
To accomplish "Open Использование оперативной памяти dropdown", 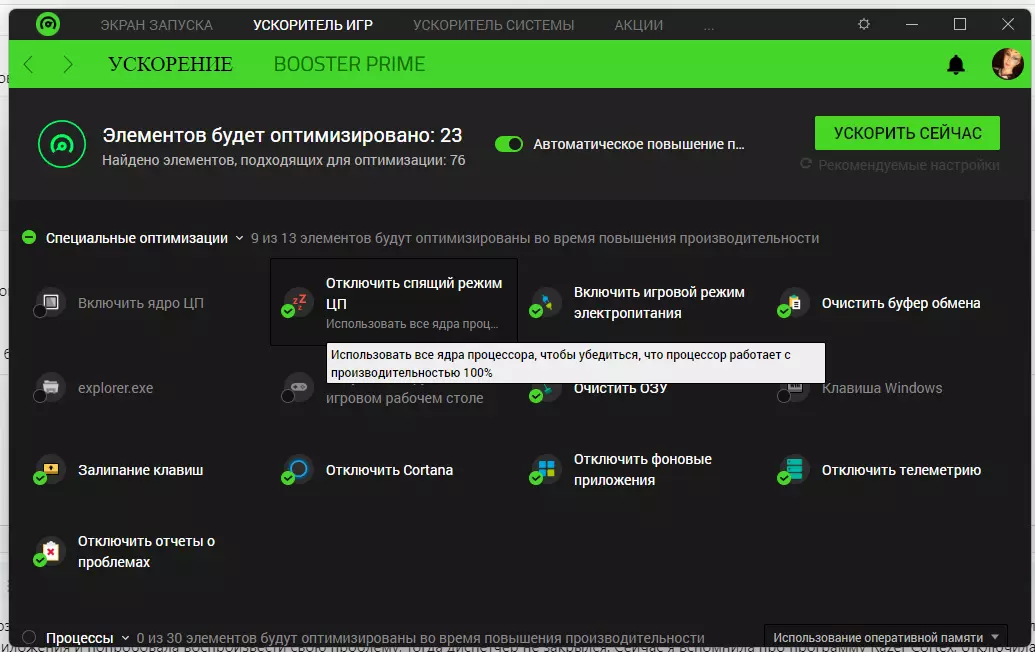I will tap(886, 637).
